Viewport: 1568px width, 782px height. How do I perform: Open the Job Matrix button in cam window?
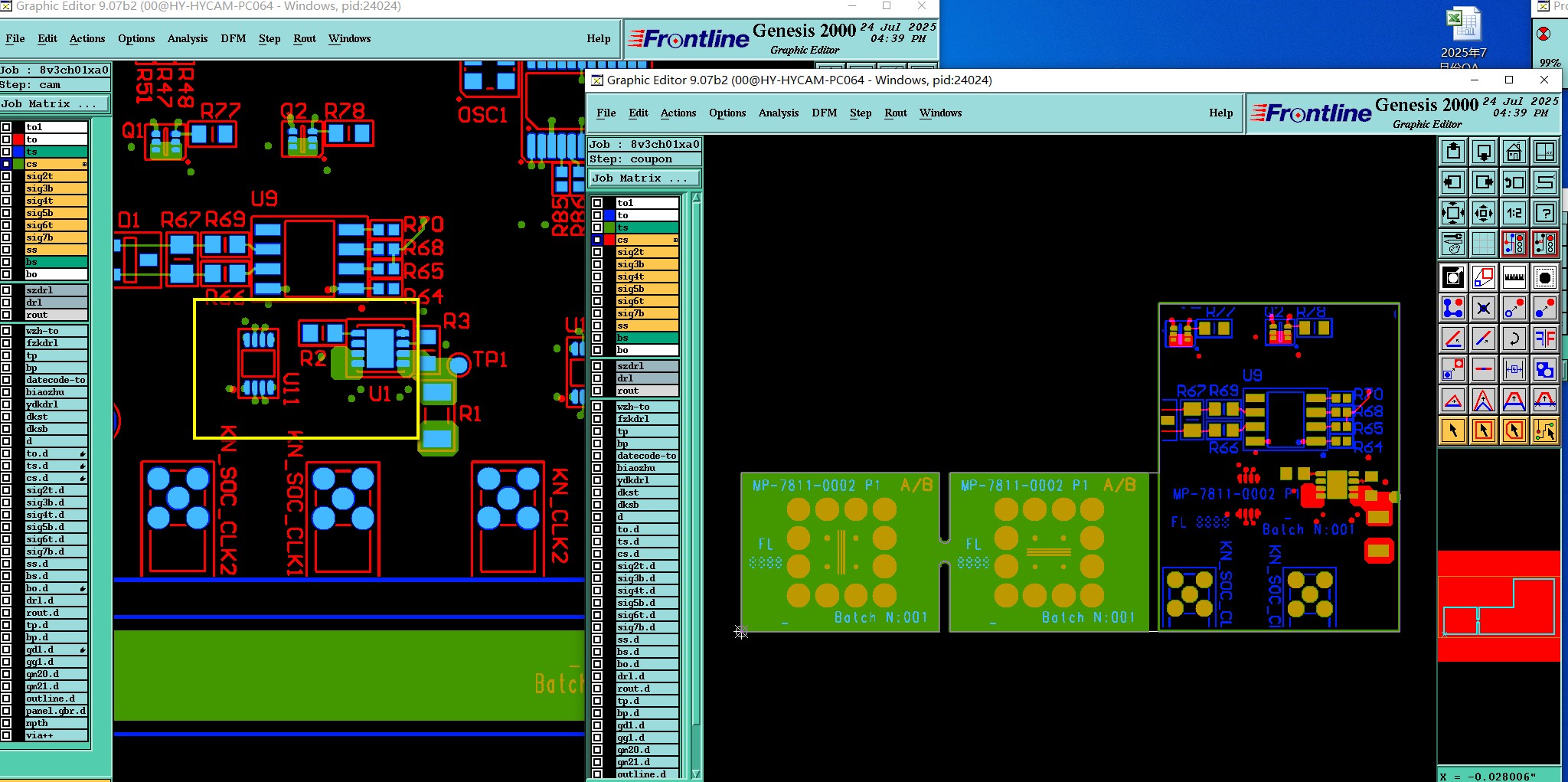[54, 103]
